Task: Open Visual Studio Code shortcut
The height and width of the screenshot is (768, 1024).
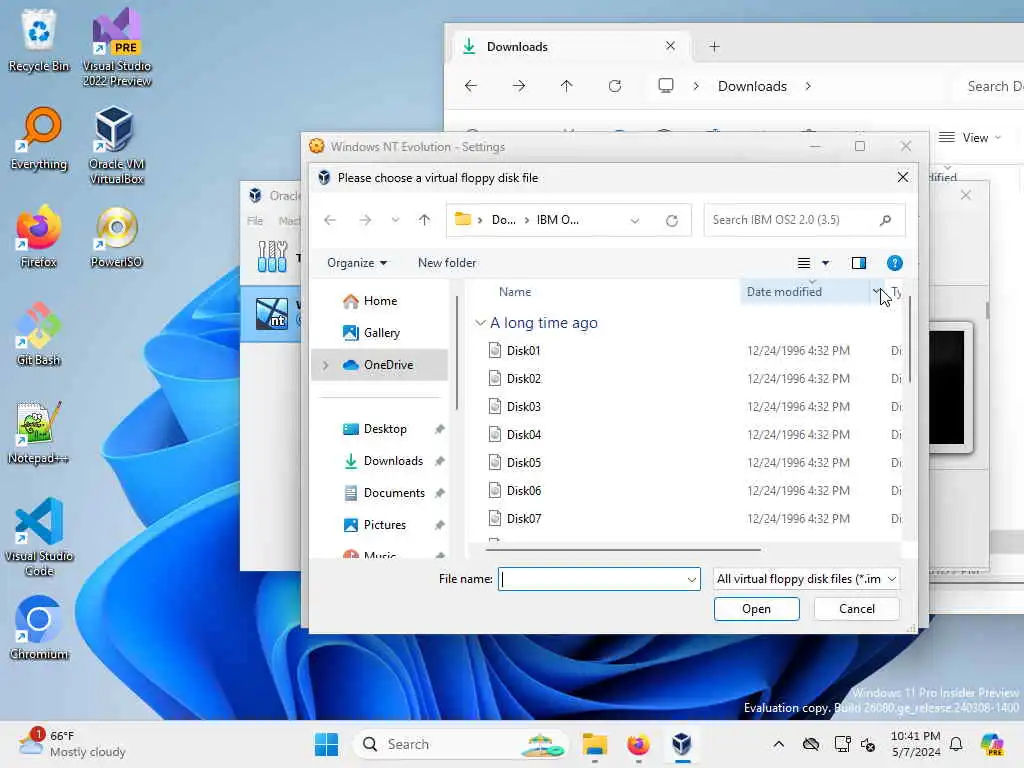Action: coord(39,537)
